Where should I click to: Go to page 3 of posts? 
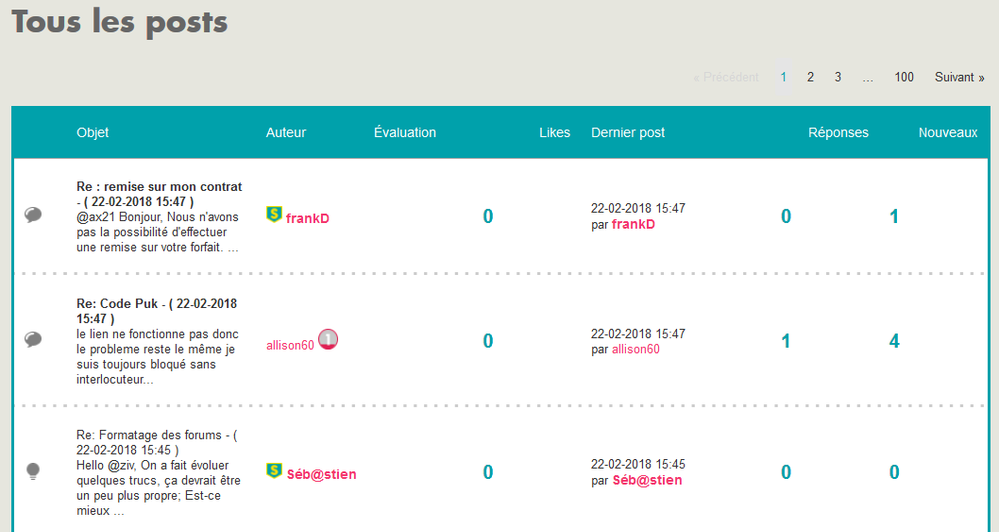pyautogui.click(x=838, y=77)
